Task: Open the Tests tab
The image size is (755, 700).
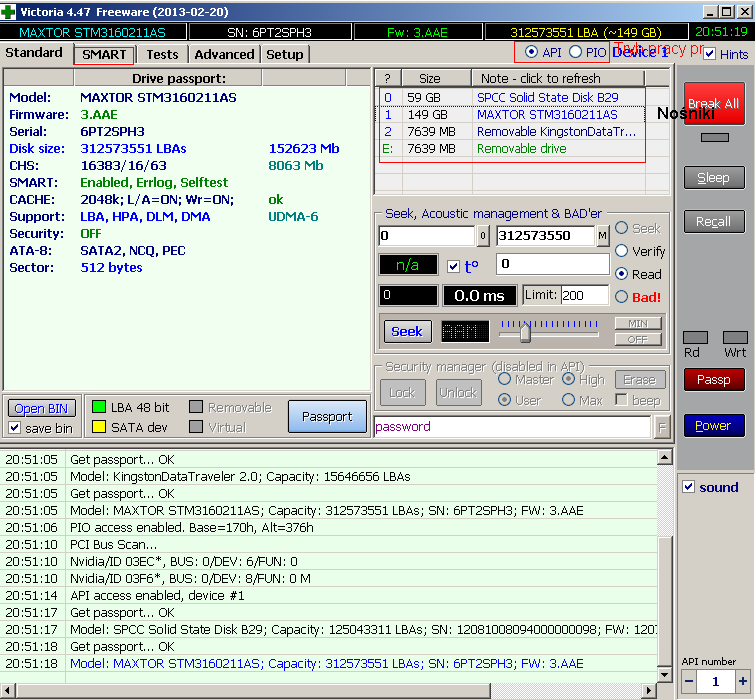Action: coord(162,54)
